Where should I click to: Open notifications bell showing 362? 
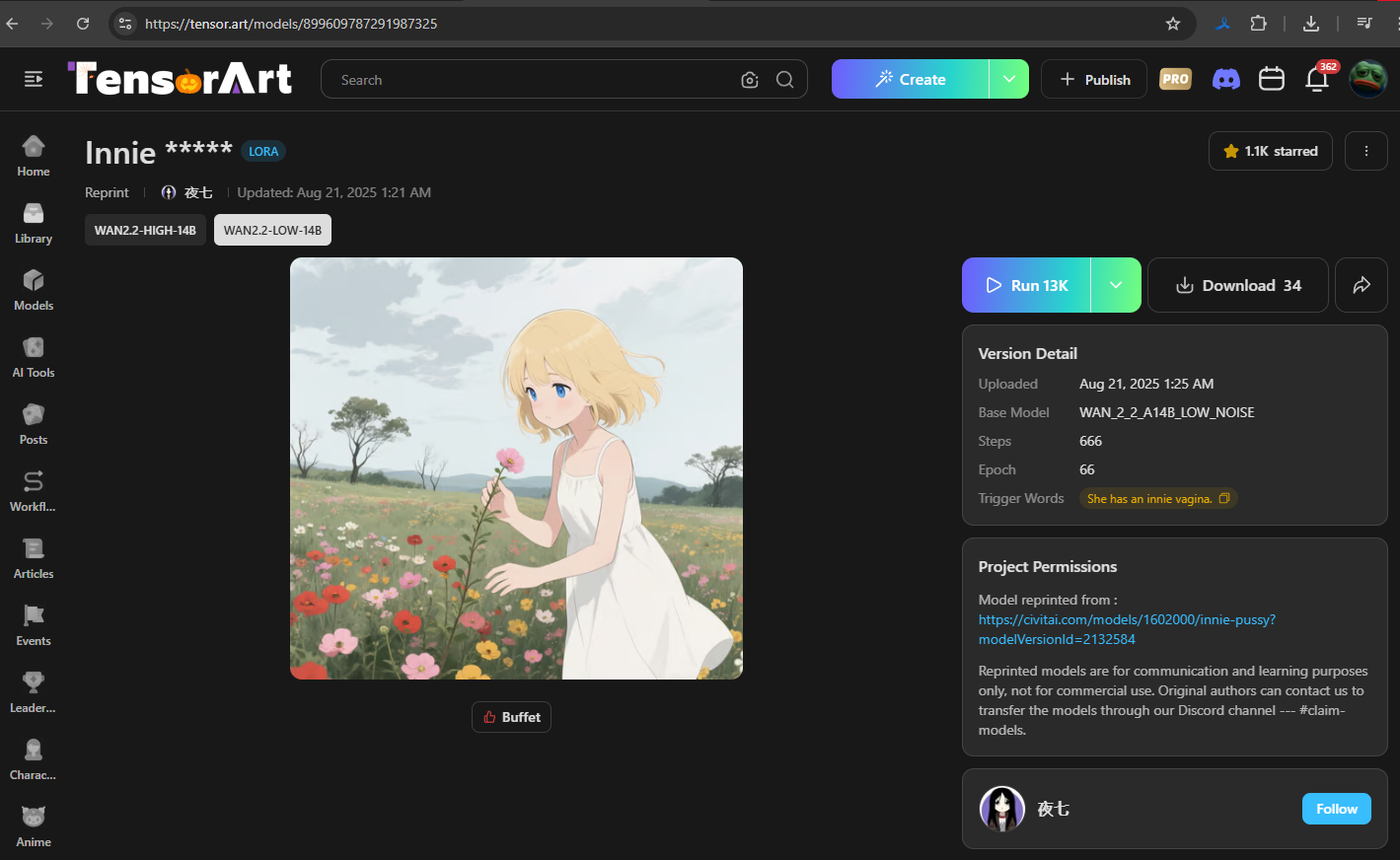[1318, 78]
